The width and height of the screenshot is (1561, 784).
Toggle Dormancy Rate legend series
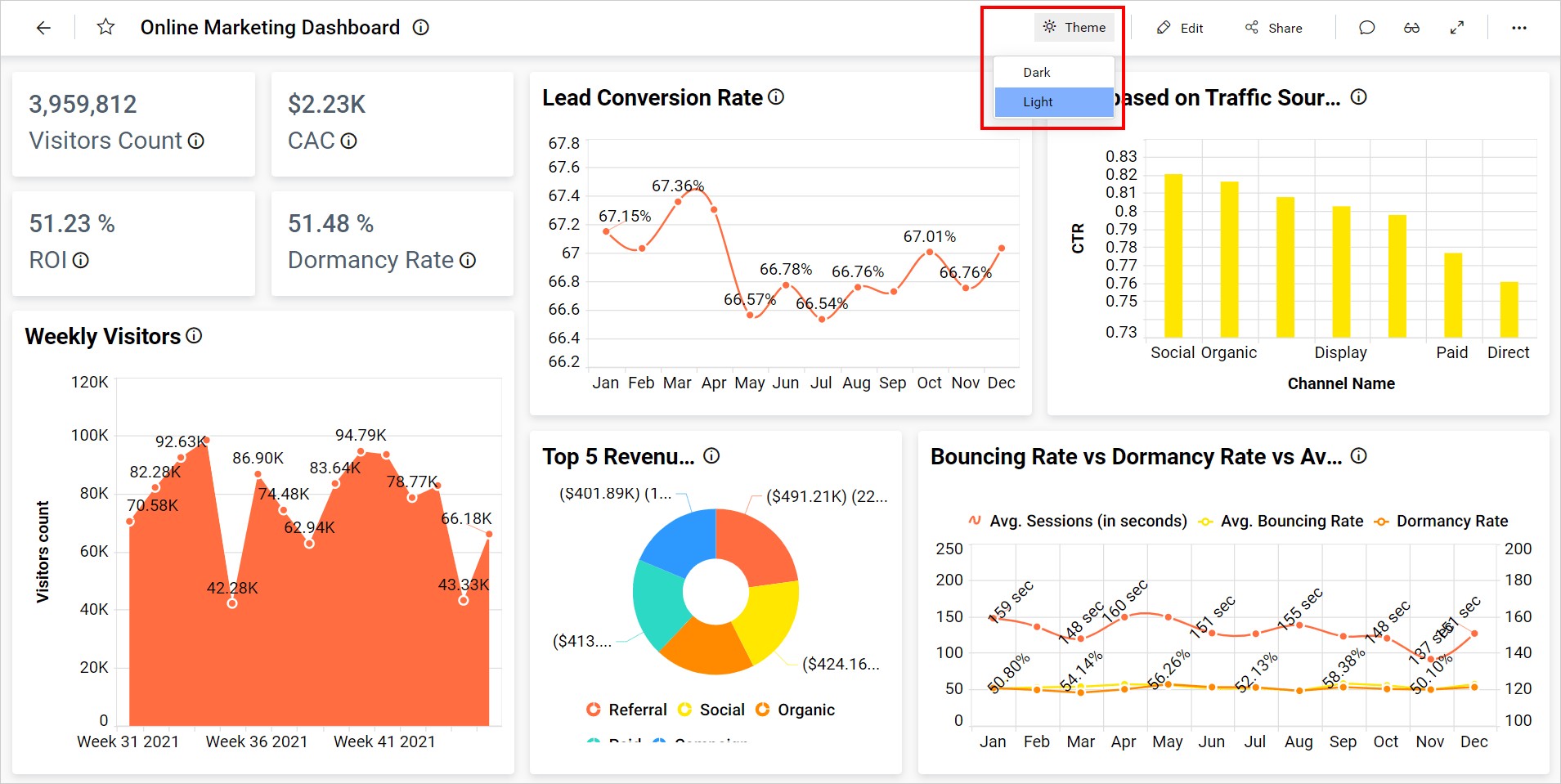point(1442,522)
